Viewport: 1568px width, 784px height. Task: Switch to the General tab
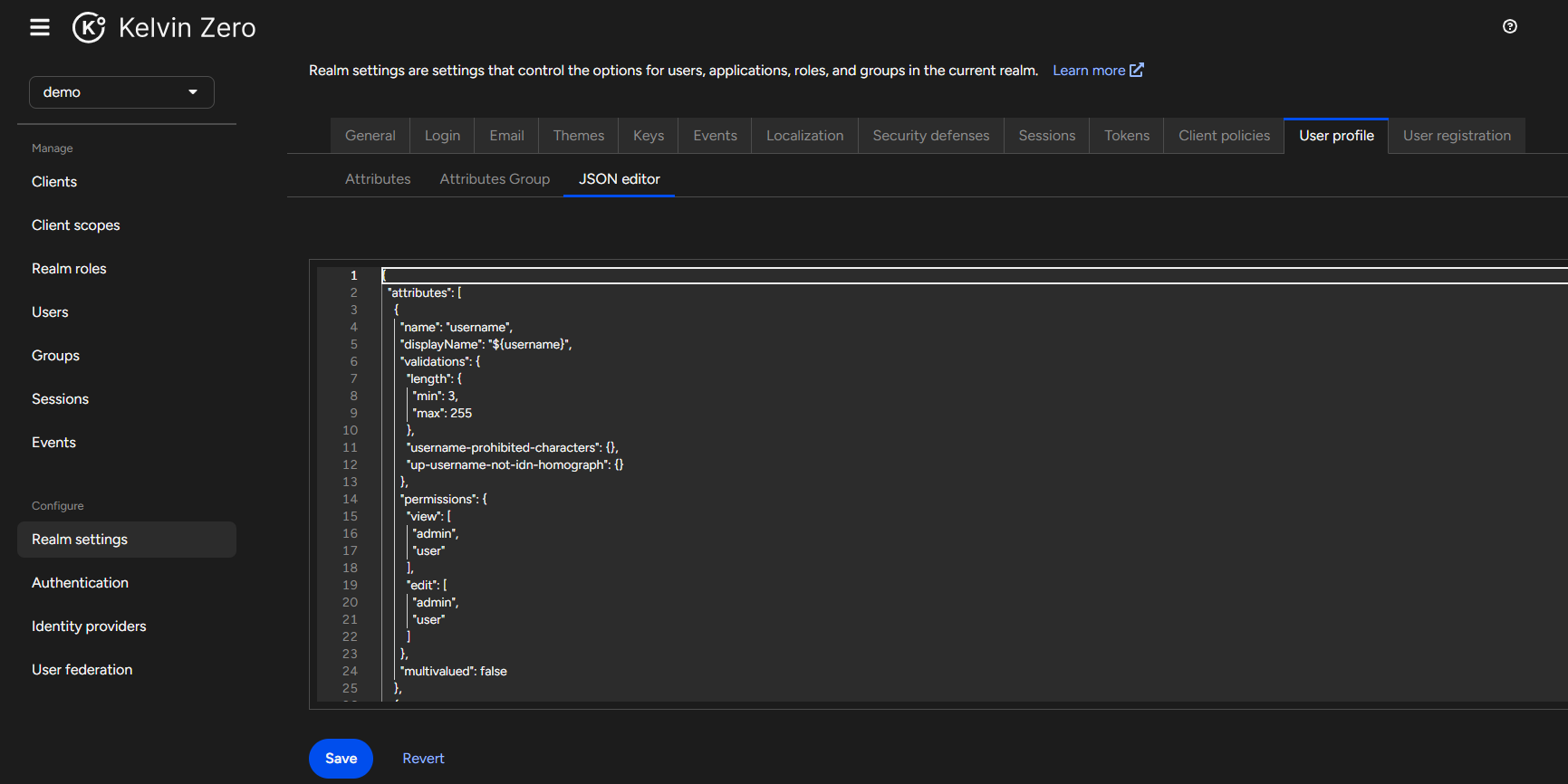[370, 136]
